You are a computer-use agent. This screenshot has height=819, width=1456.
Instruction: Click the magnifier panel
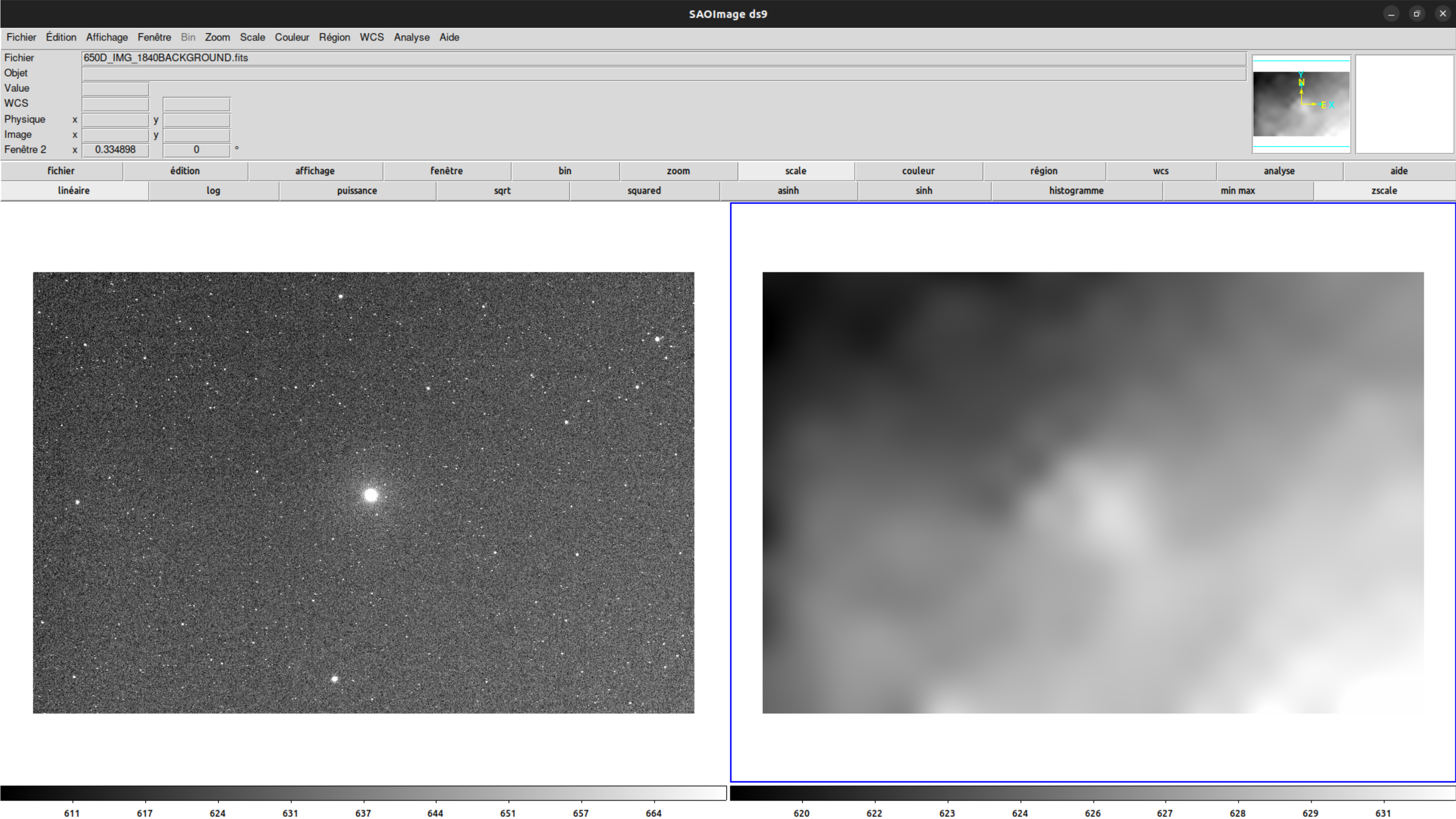tap(1404, 104)
